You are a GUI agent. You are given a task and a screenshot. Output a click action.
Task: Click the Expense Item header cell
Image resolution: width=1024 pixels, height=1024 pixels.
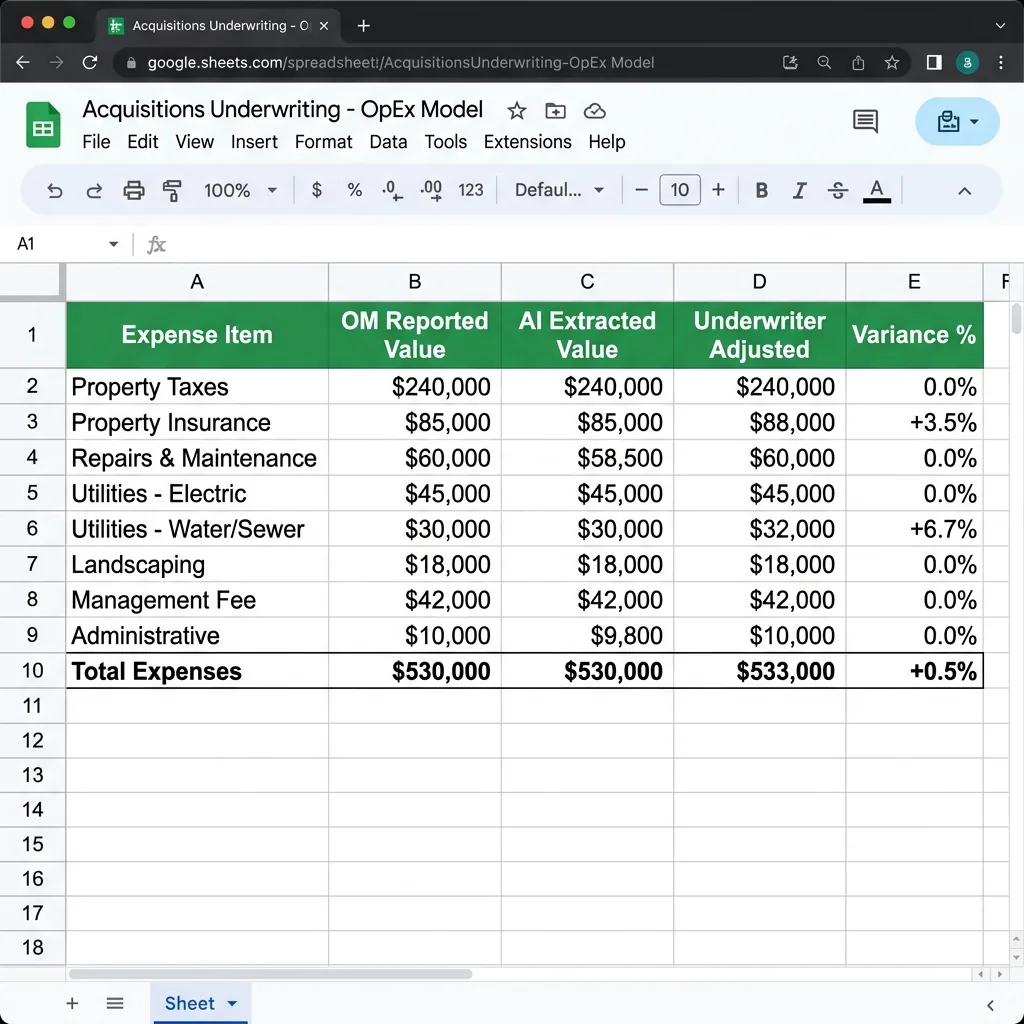197,335
